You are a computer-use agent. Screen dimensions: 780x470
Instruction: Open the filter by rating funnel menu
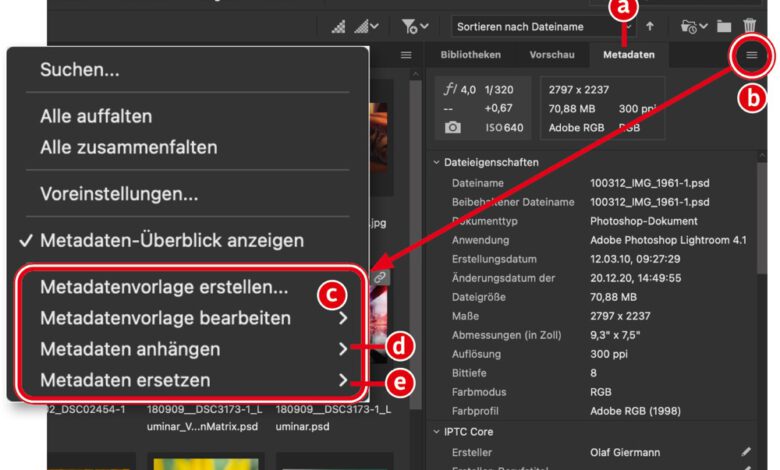coord(415,26)
